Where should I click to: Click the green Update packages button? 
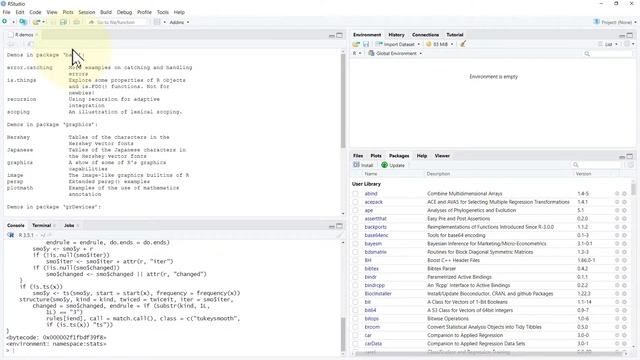393,165
